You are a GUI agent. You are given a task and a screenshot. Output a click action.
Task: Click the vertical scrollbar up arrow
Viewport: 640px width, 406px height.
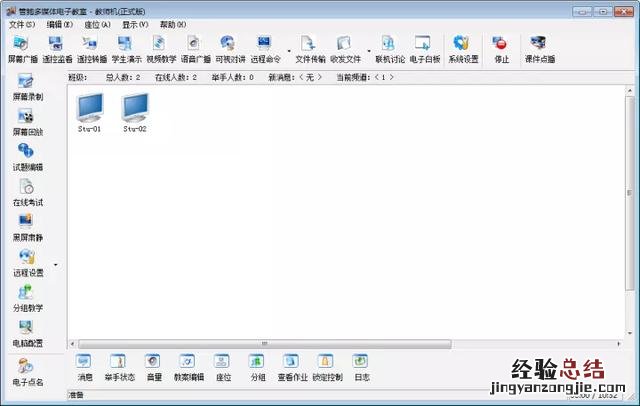pyautogui.click(x=629, y=90)
